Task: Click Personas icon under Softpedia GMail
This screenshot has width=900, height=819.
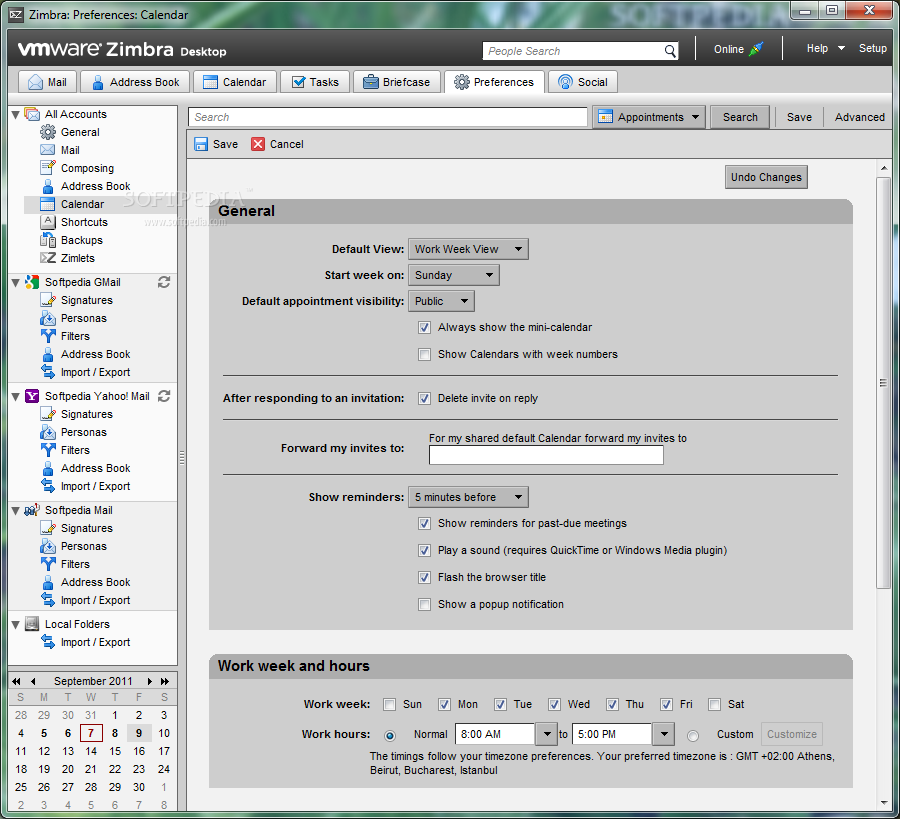Action: point(48,318)
